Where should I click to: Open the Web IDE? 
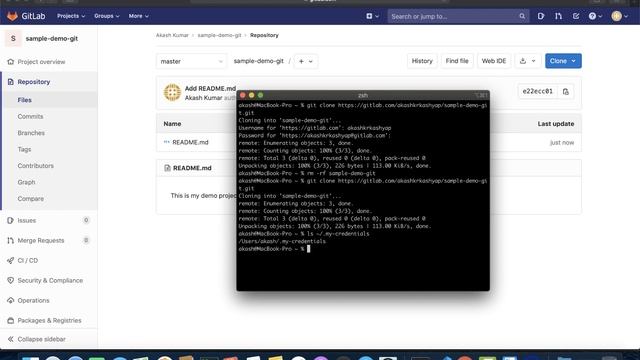point(493,61)
